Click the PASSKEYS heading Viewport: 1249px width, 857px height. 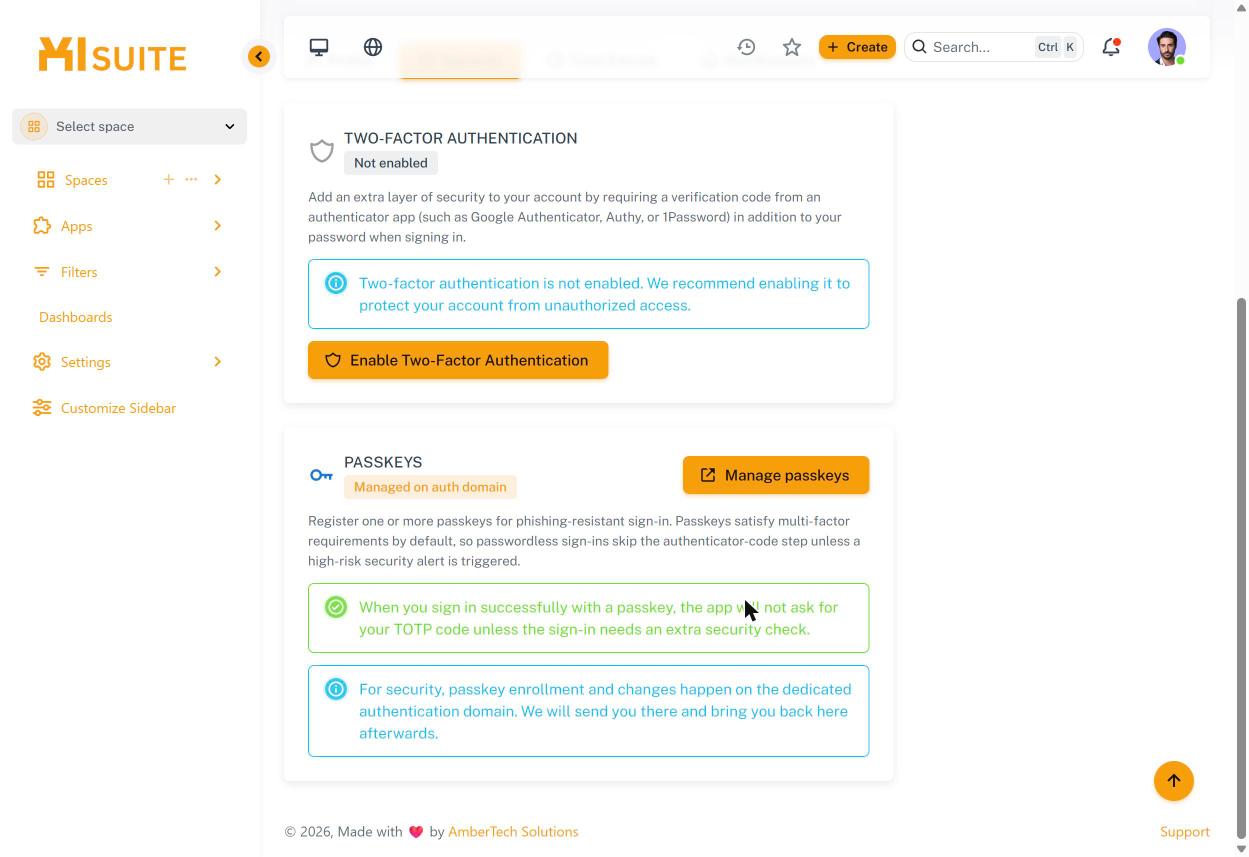383,462
